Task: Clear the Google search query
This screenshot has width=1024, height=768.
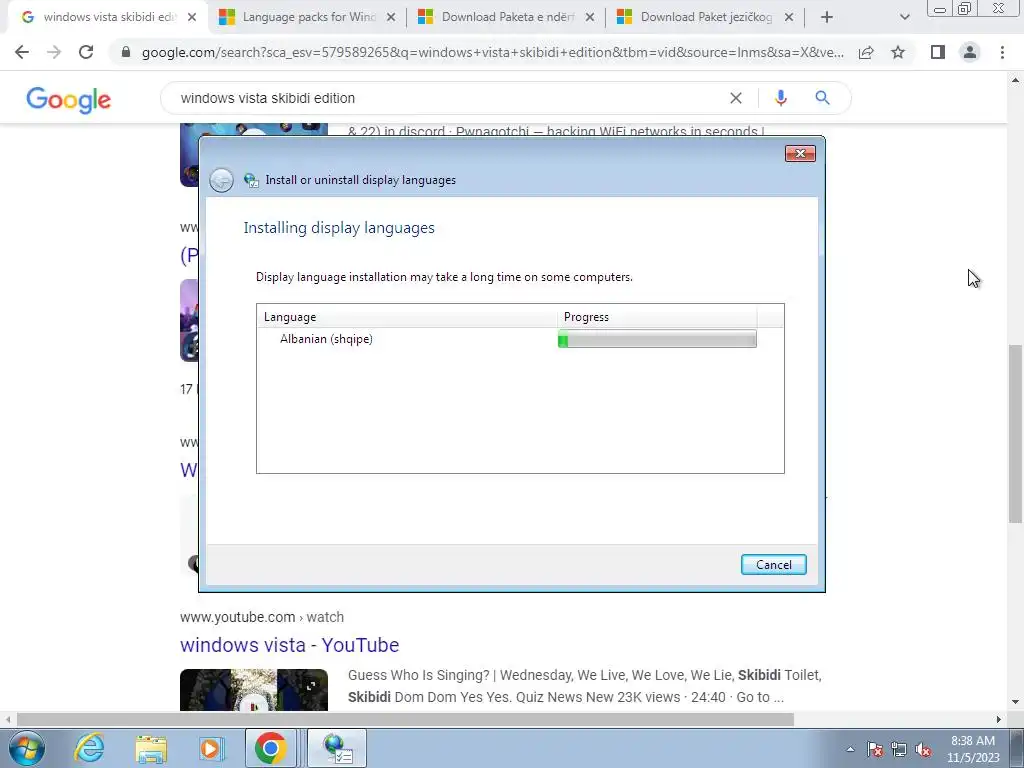Action: [x=736, y=98]
